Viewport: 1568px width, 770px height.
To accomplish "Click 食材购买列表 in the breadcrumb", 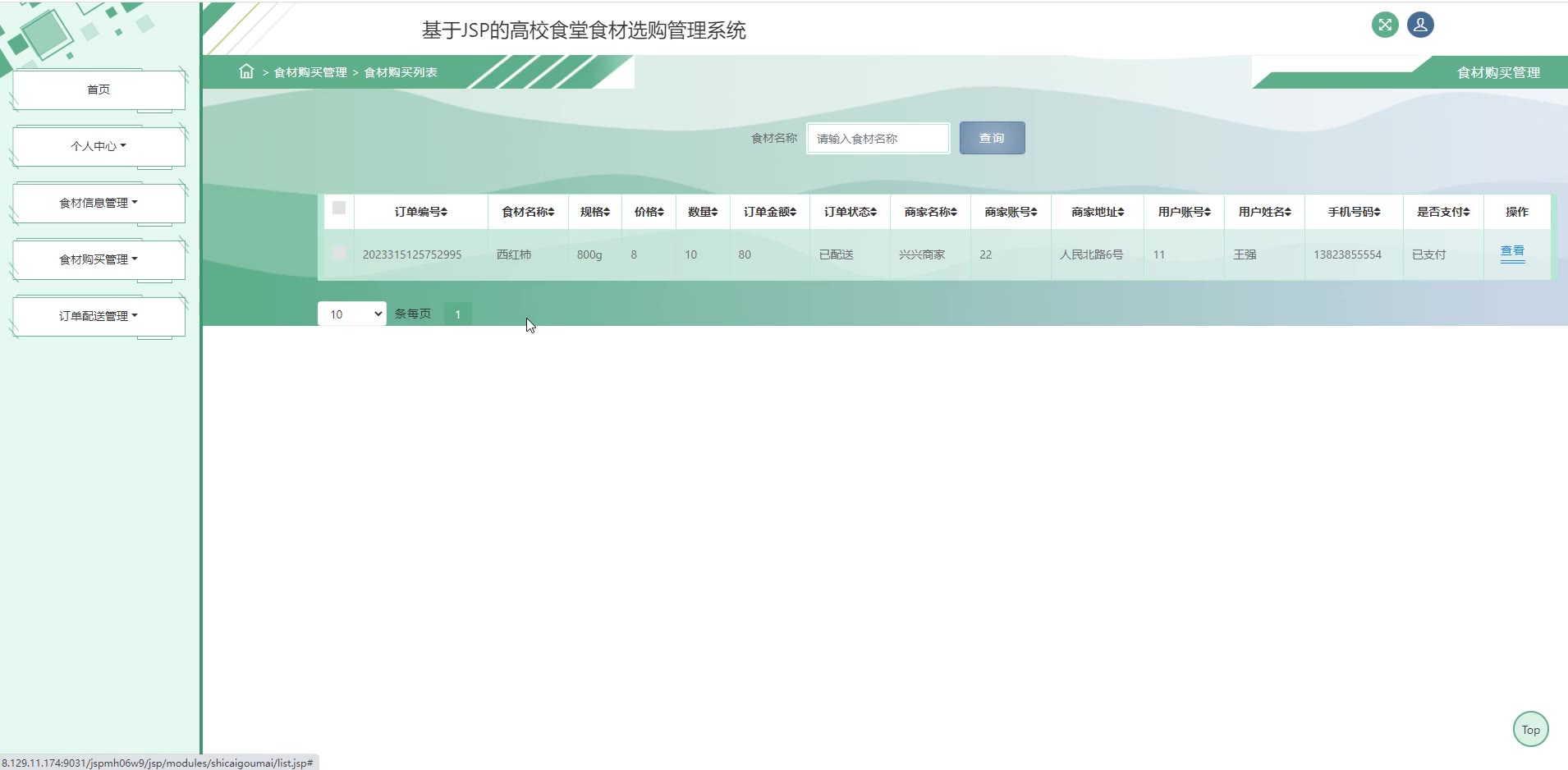I will (x=401, y=72).
